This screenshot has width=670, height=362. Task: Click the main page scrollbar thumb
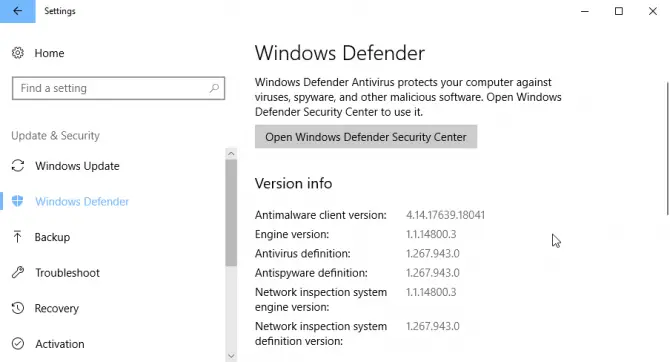pos(667,148)
